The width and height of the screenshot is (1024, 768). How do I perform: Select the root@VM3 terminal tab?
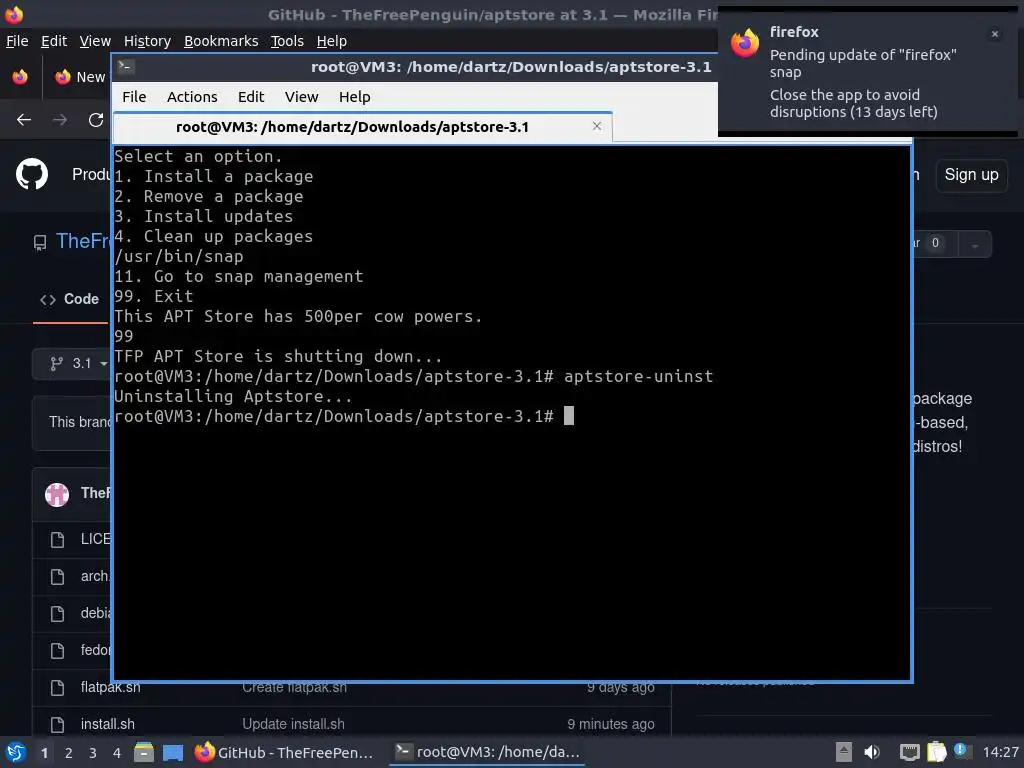pos(362,127)
